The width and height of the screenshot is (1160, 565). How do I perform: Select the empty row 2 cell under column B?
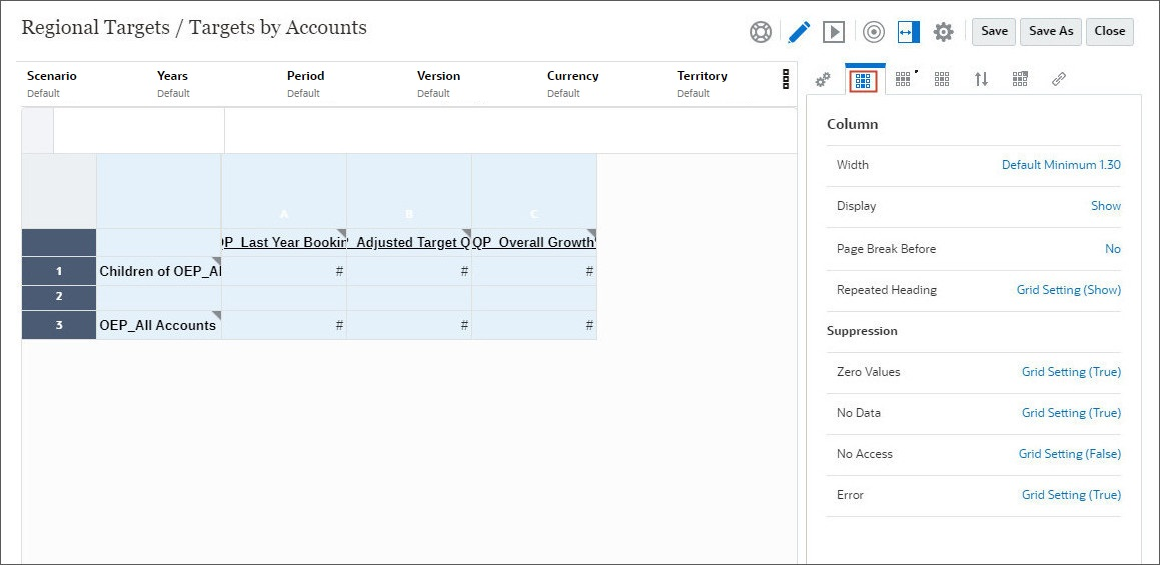(408, 298)
